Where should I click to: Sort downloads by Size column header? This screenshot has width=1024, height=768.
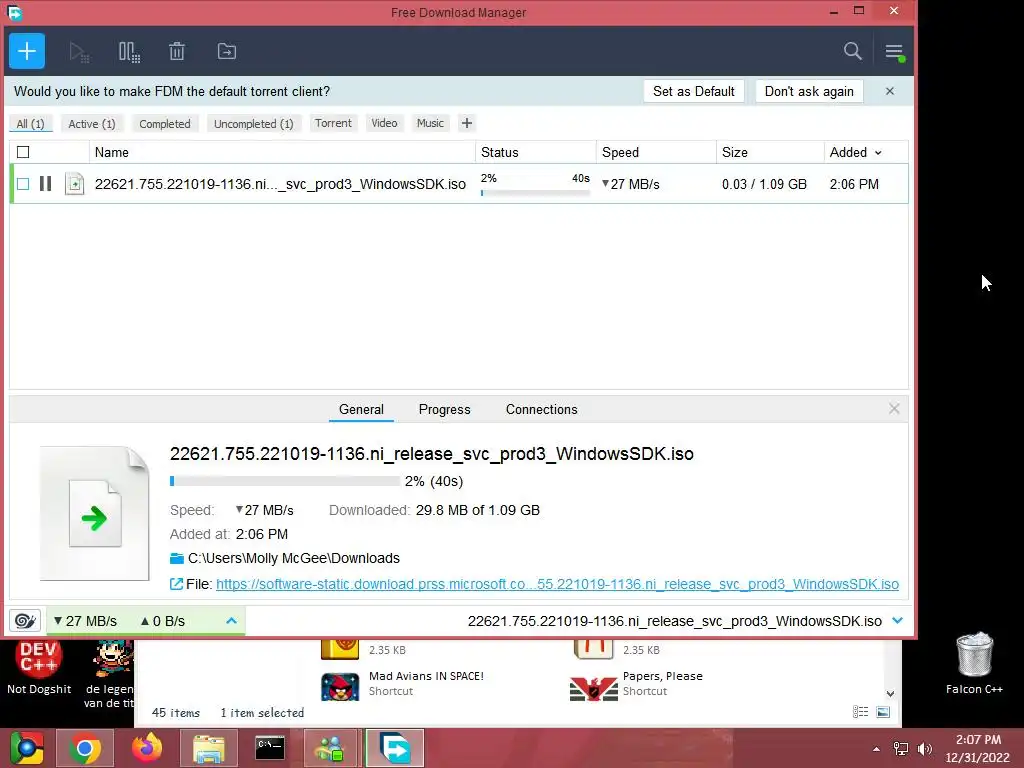[770, 152]
